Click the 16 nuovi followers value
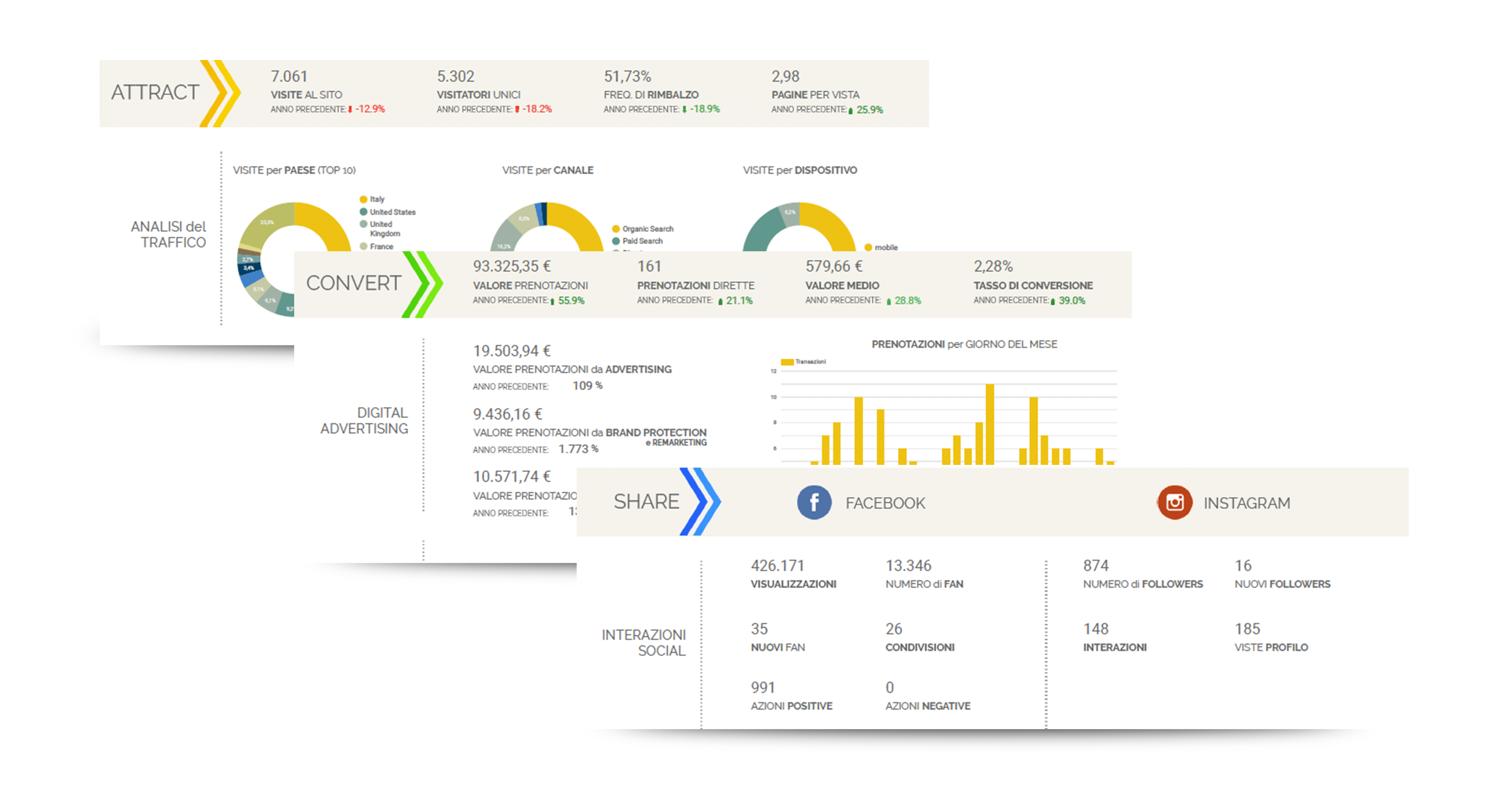Viewport: 1508px width, 812px height. tap(1243, 565)
